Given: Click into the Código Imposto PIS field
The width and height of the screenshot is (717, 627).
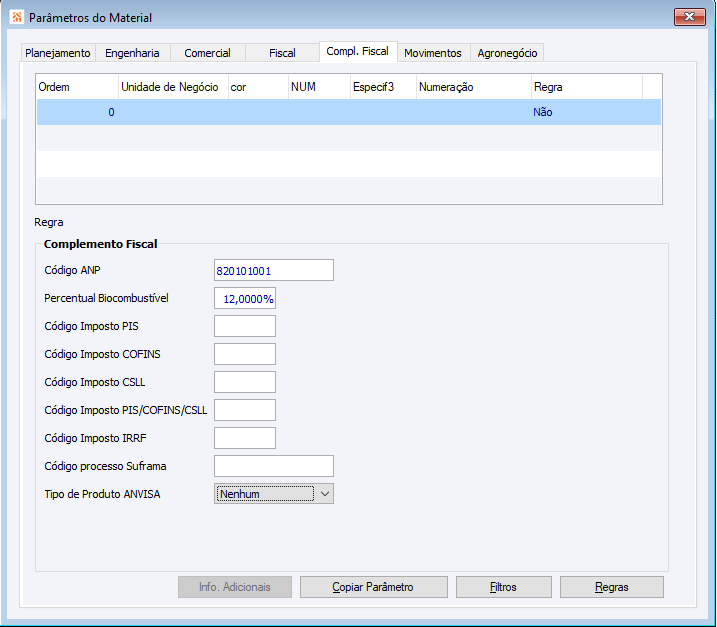Looking at the screenshot, I should pos(245,326).
